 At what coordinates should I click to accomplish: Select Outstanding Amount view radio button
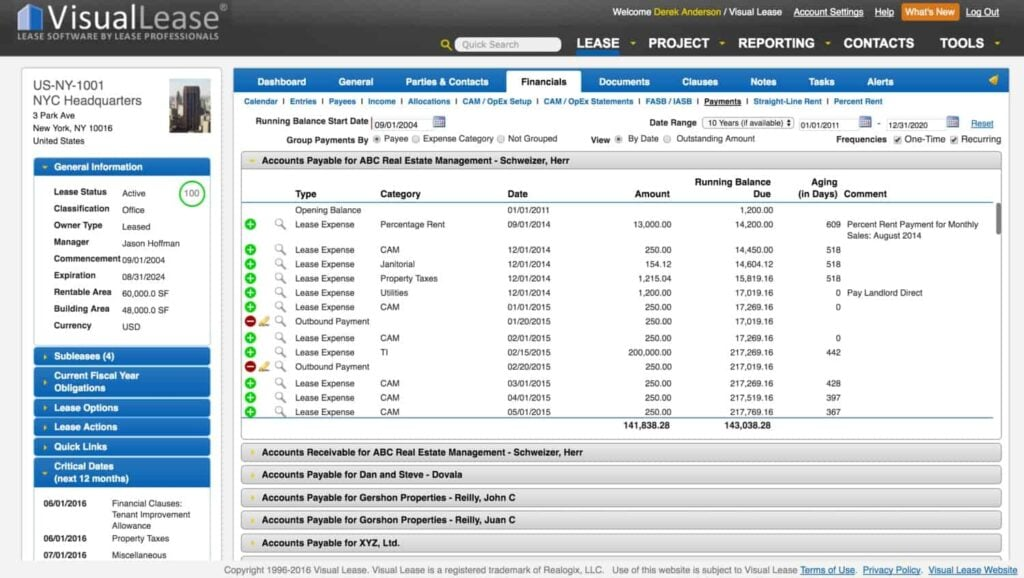667,139
